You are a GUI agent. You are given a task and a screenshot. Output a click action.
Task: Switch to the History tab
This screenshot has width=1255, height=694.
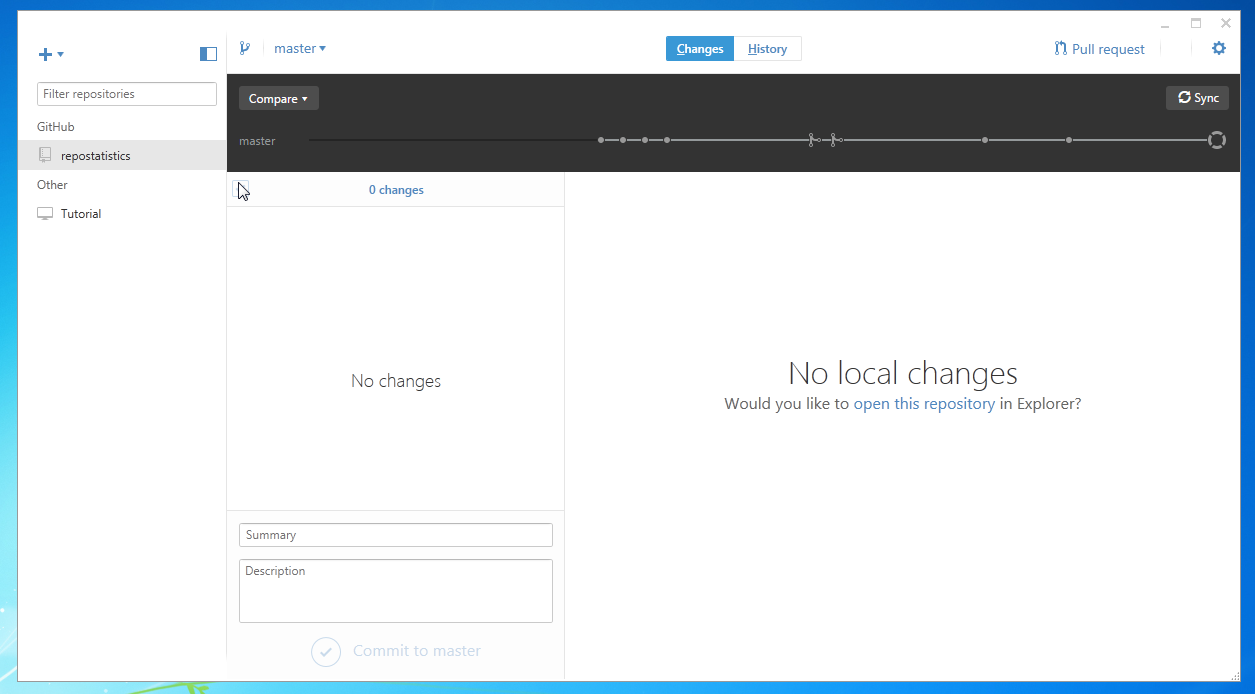[767, 49]
